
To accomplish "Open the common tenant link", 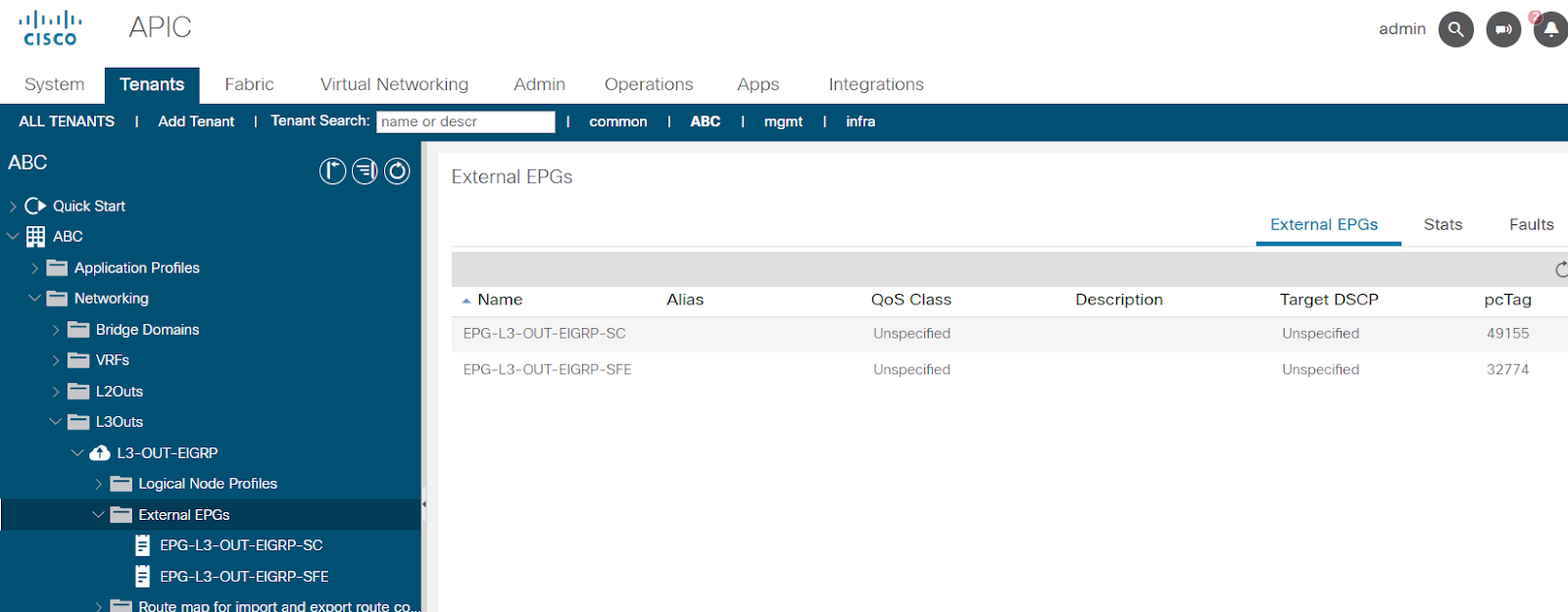I will (x=618, y=121).
